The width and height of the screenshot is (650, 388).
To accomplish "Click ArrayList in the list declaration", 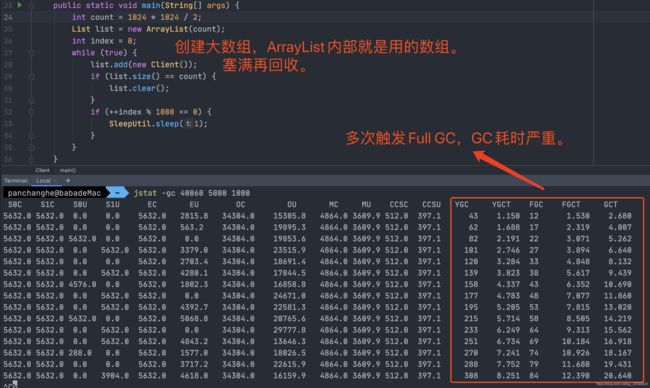I will [167, 29].
